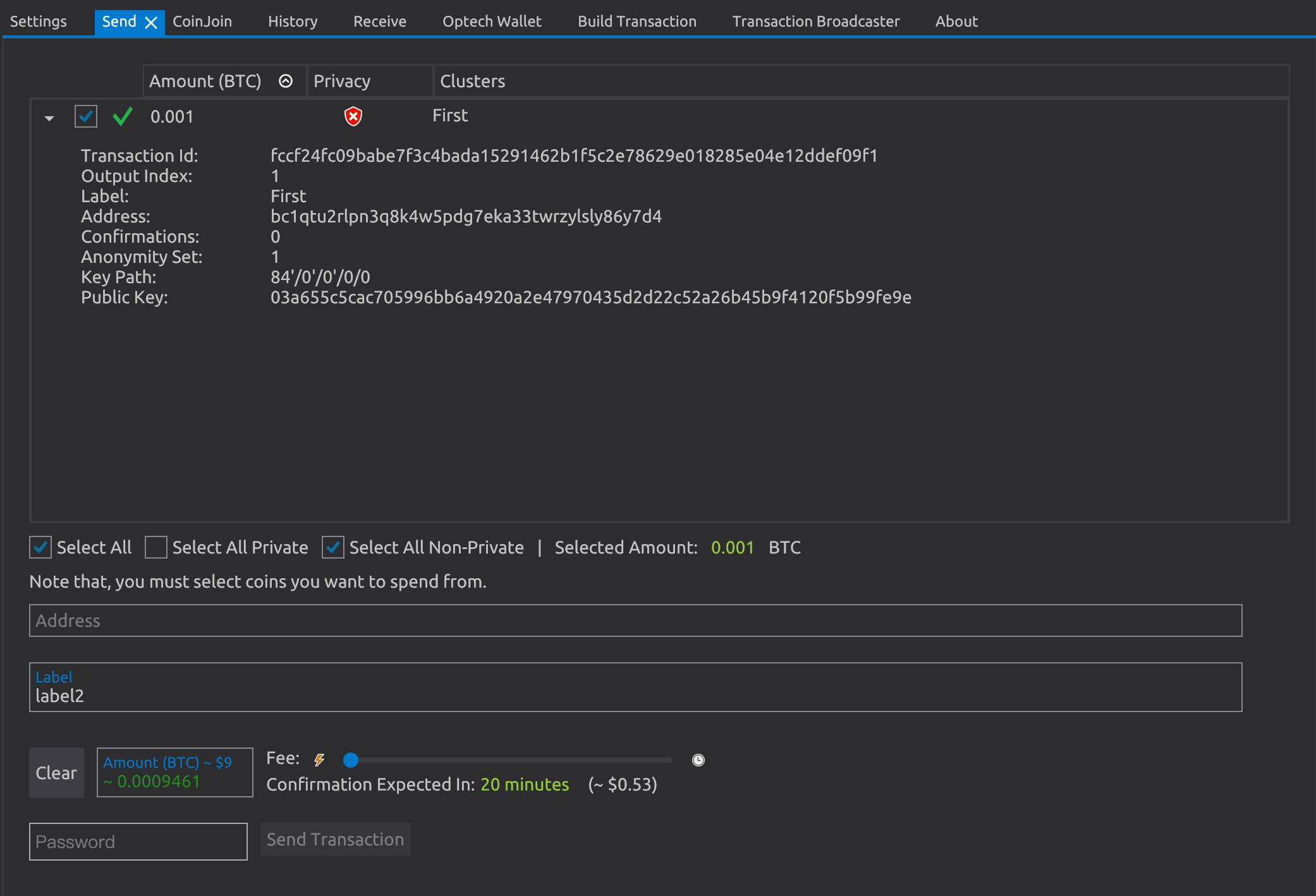Screen dimensions: 1316x896
Task: Click the 20 minutes confirmation estimate
Action: [525, 785]
